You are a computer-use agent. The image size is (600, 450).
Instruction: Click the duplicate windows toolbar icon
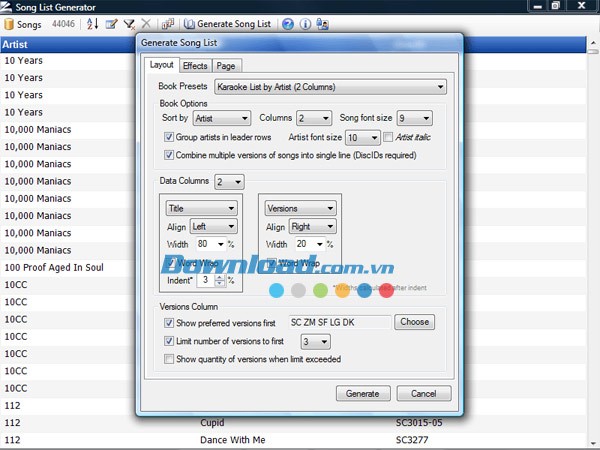pyautogui.click(x=167, y=23)
